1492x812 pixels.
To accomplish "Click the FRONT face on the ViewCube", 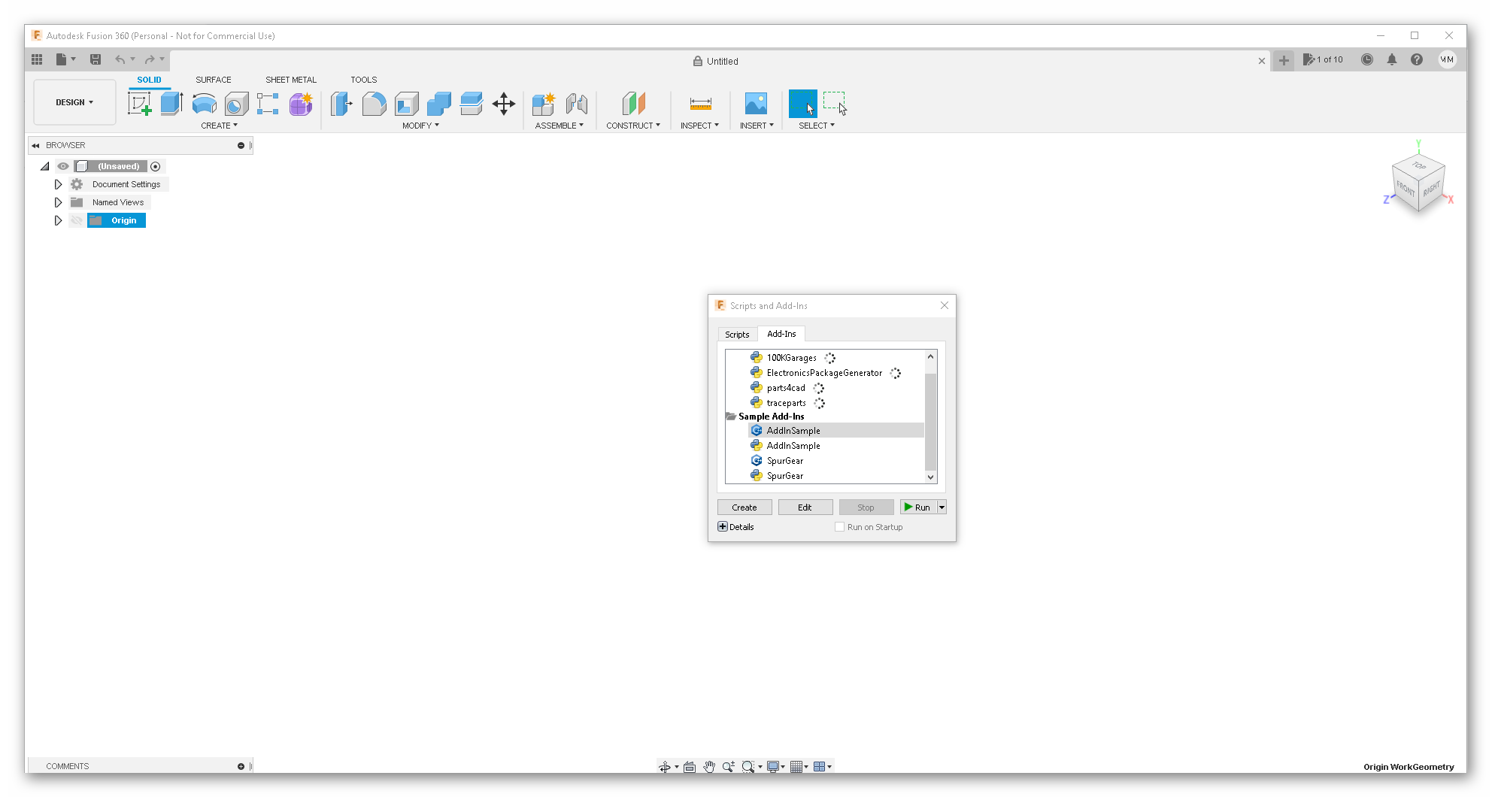I will pos(1404,190).
